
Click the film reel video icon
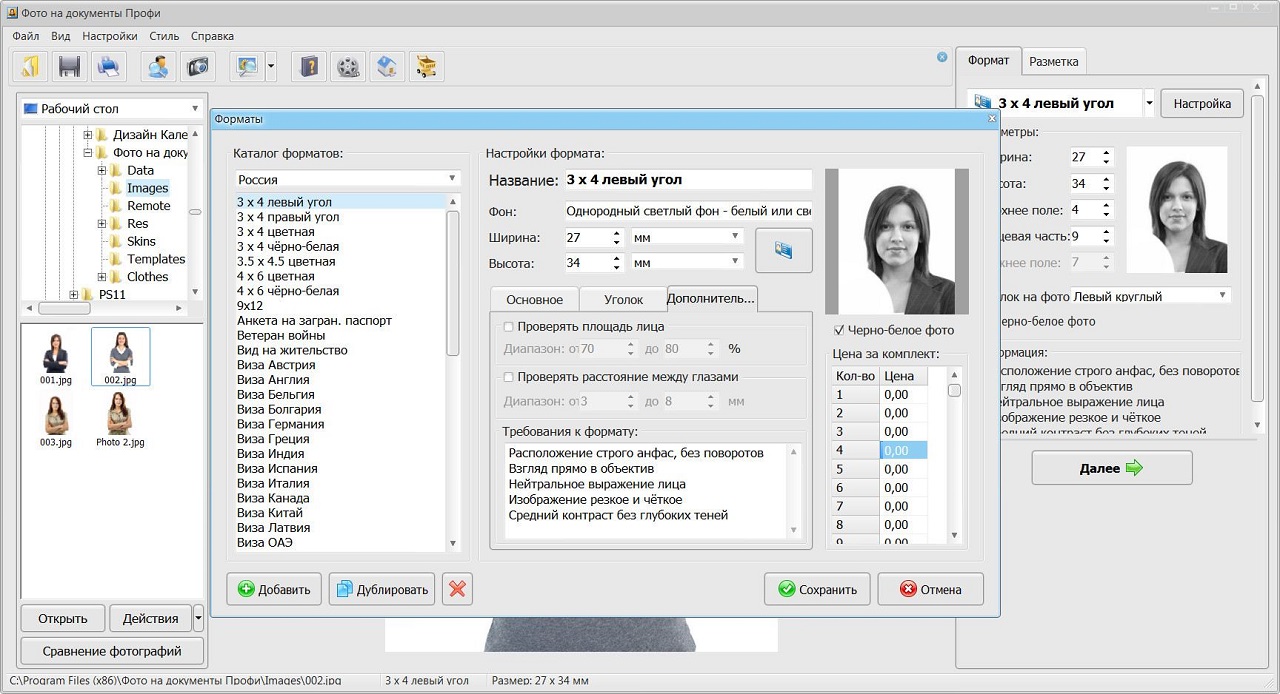pyautogui.click(x=348, y=66)
